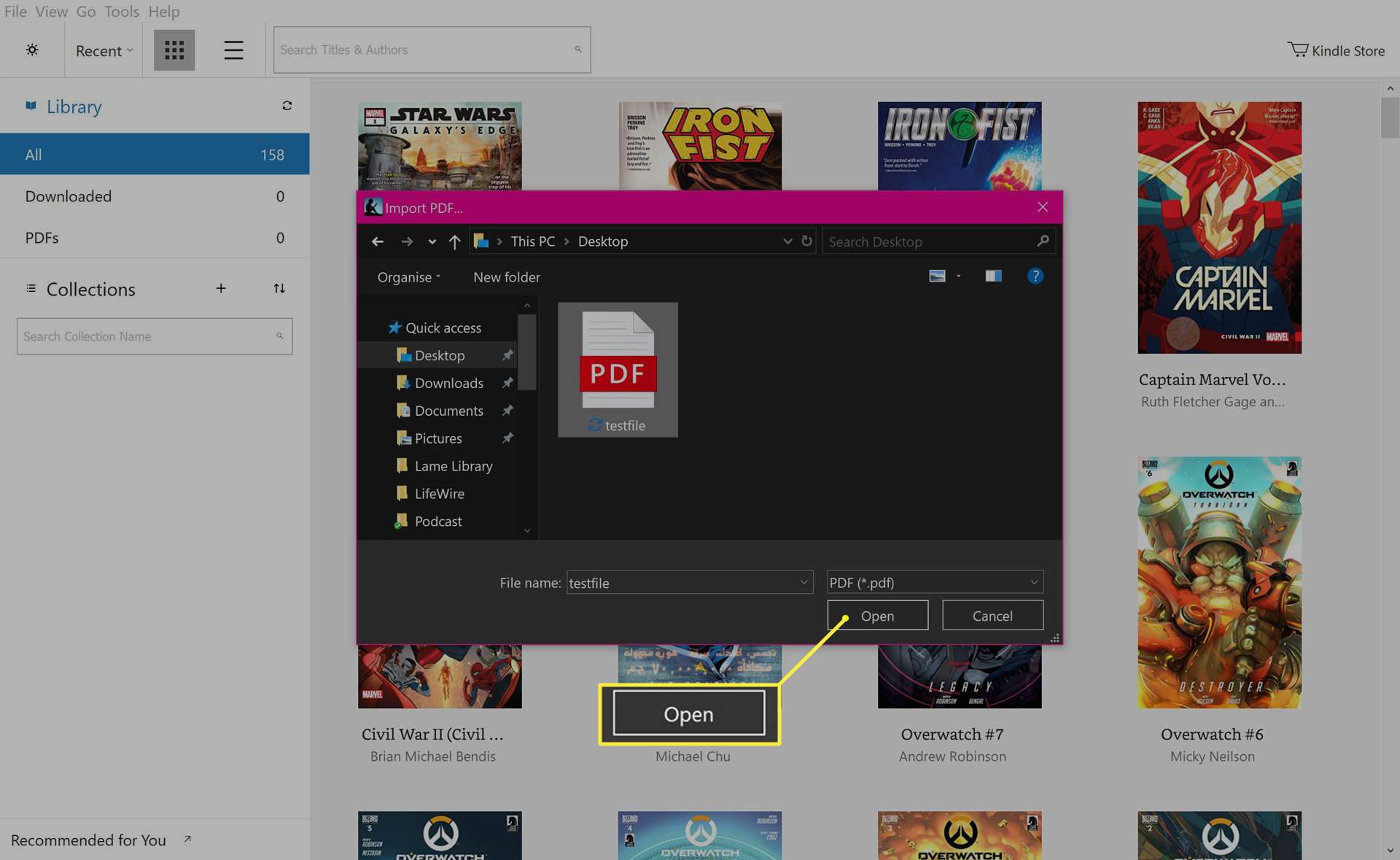This screenshot has height=860, width=1400.
Task: Expand the This PC breadcrumb chevron
Action: coord(499,241)
